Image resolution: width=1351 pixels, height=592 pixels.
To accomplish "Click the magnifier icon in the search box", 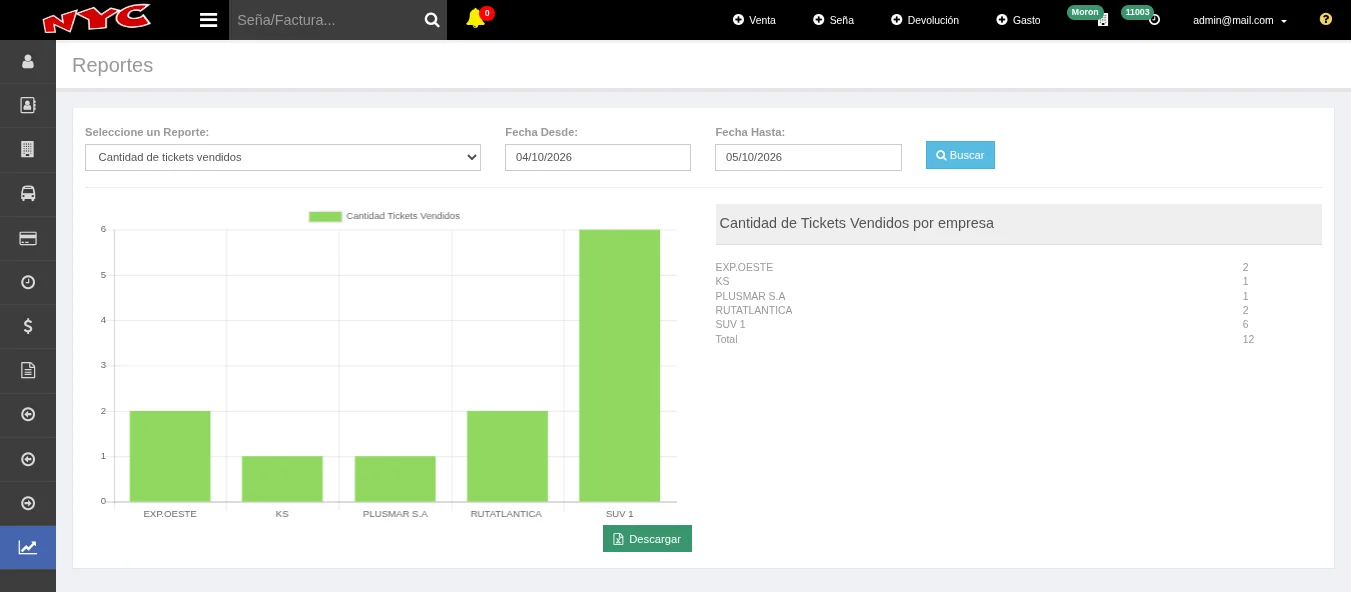I will 432,20.
